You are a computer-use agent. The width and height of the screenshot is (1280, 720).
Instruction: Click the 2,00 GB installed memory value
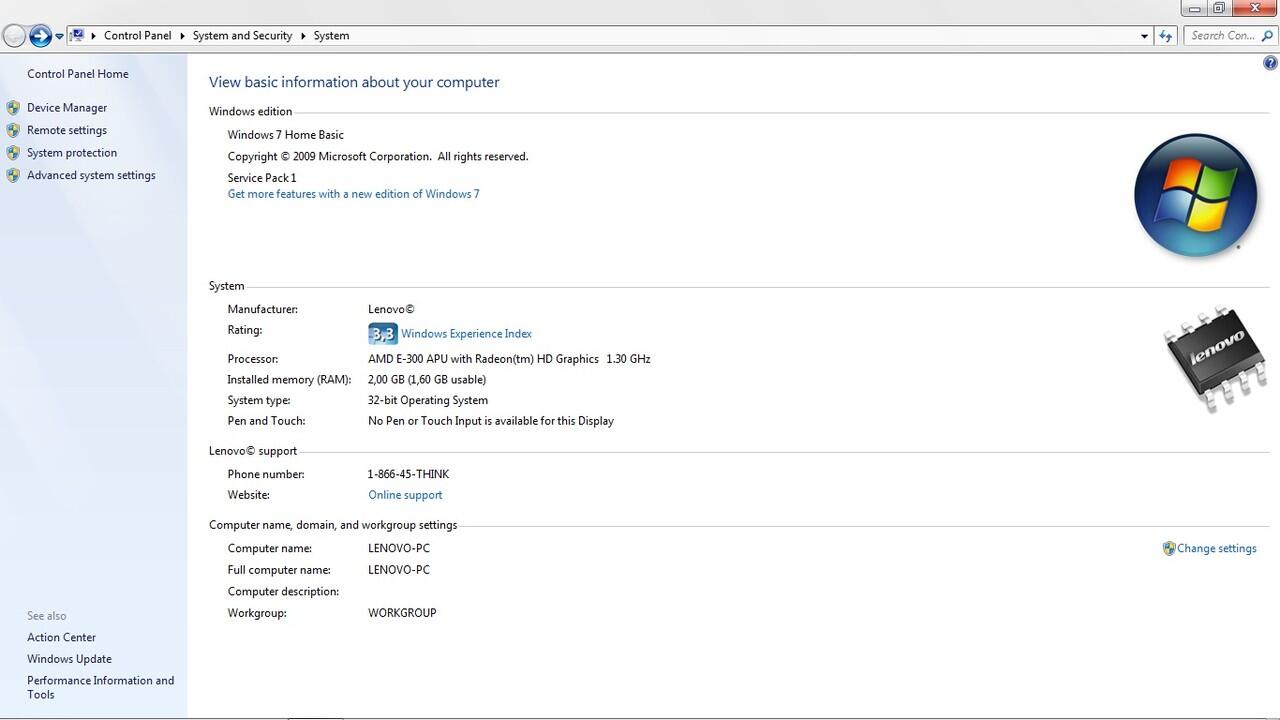pos(427,380)
